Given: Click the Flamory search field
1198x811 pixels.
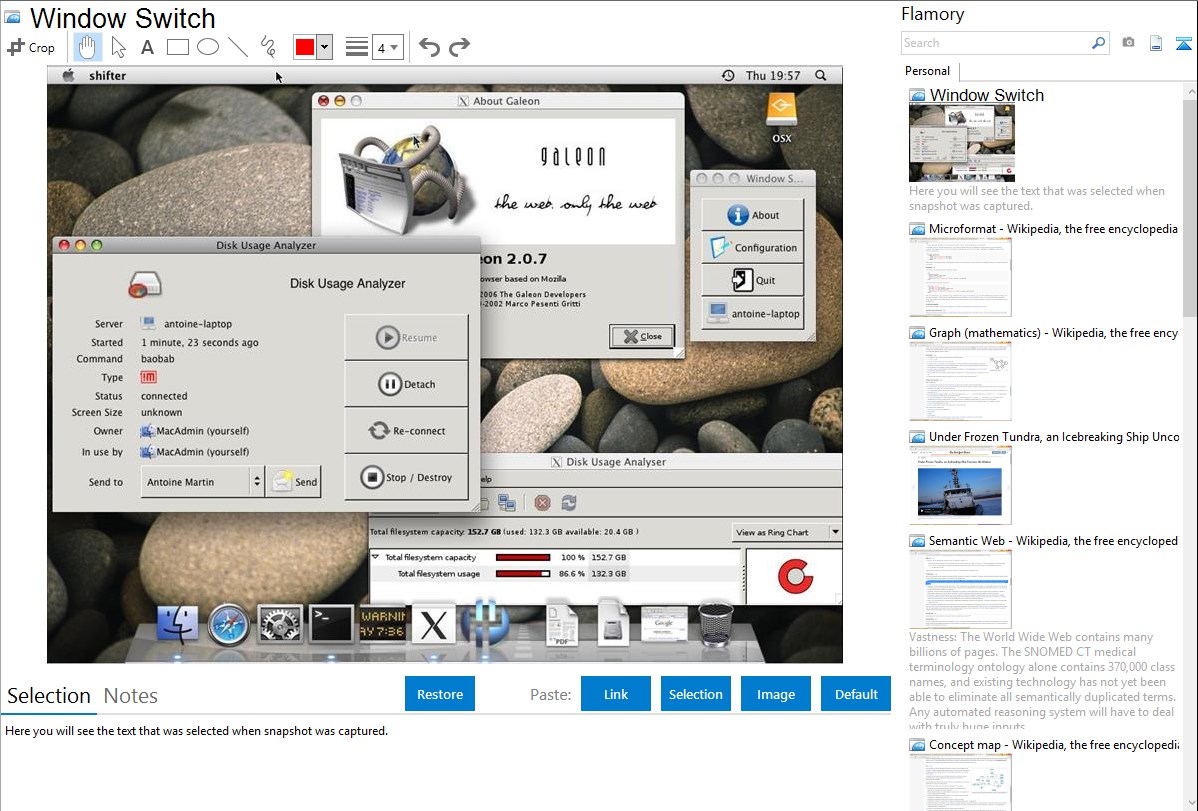Looking at the screenshot, I should pos(996,43).
